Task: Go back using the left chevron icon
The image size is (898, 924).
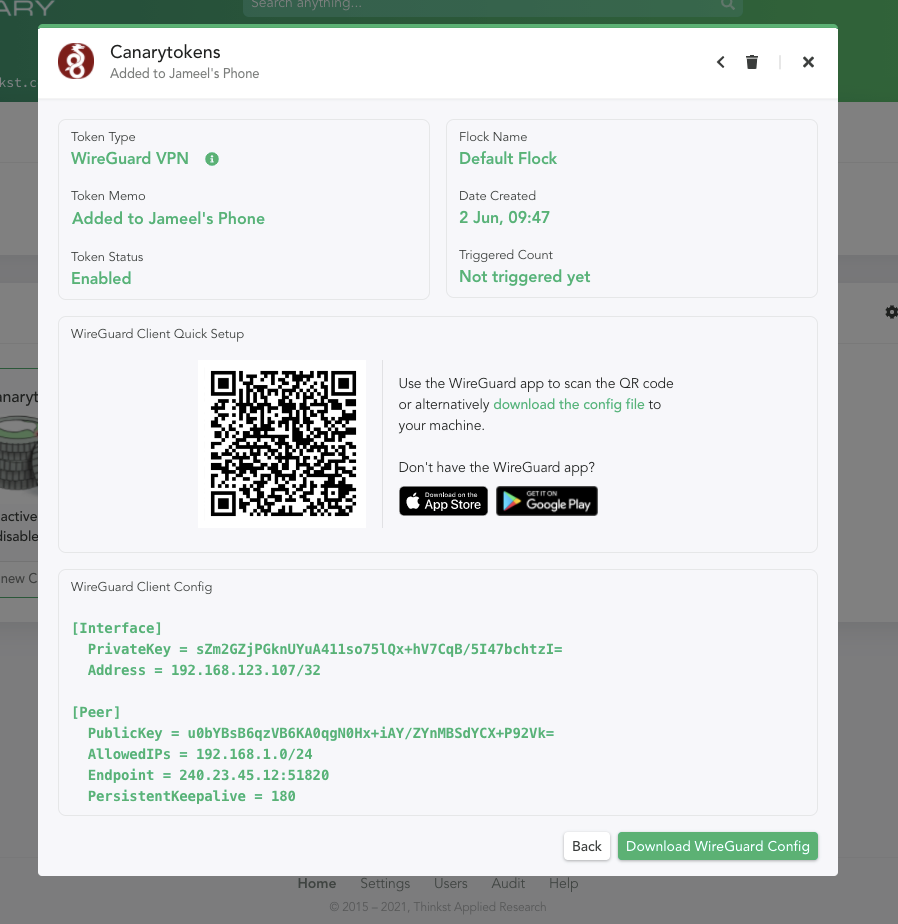Action: [721, 62]
